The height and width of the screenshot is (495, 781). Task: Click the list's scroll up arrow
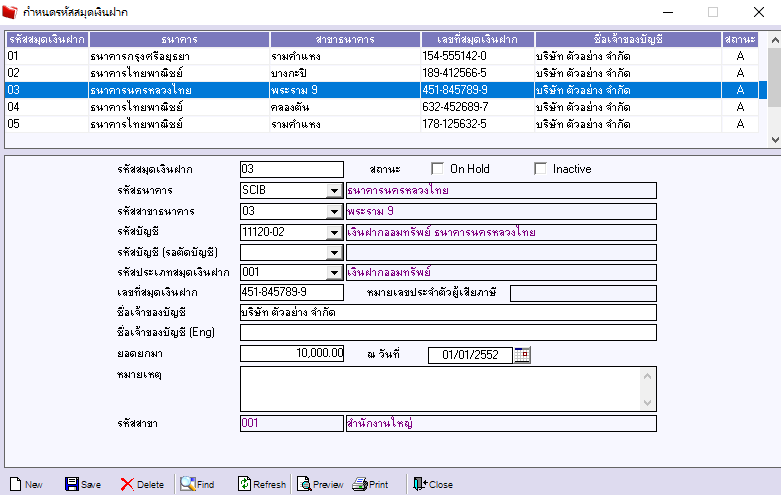[775, 40]
